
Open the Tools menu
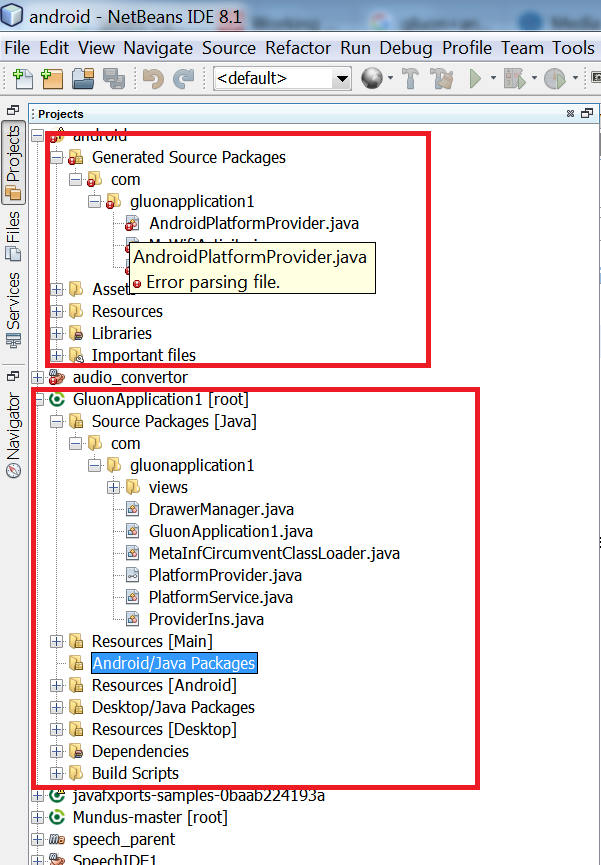coord(573,48)
